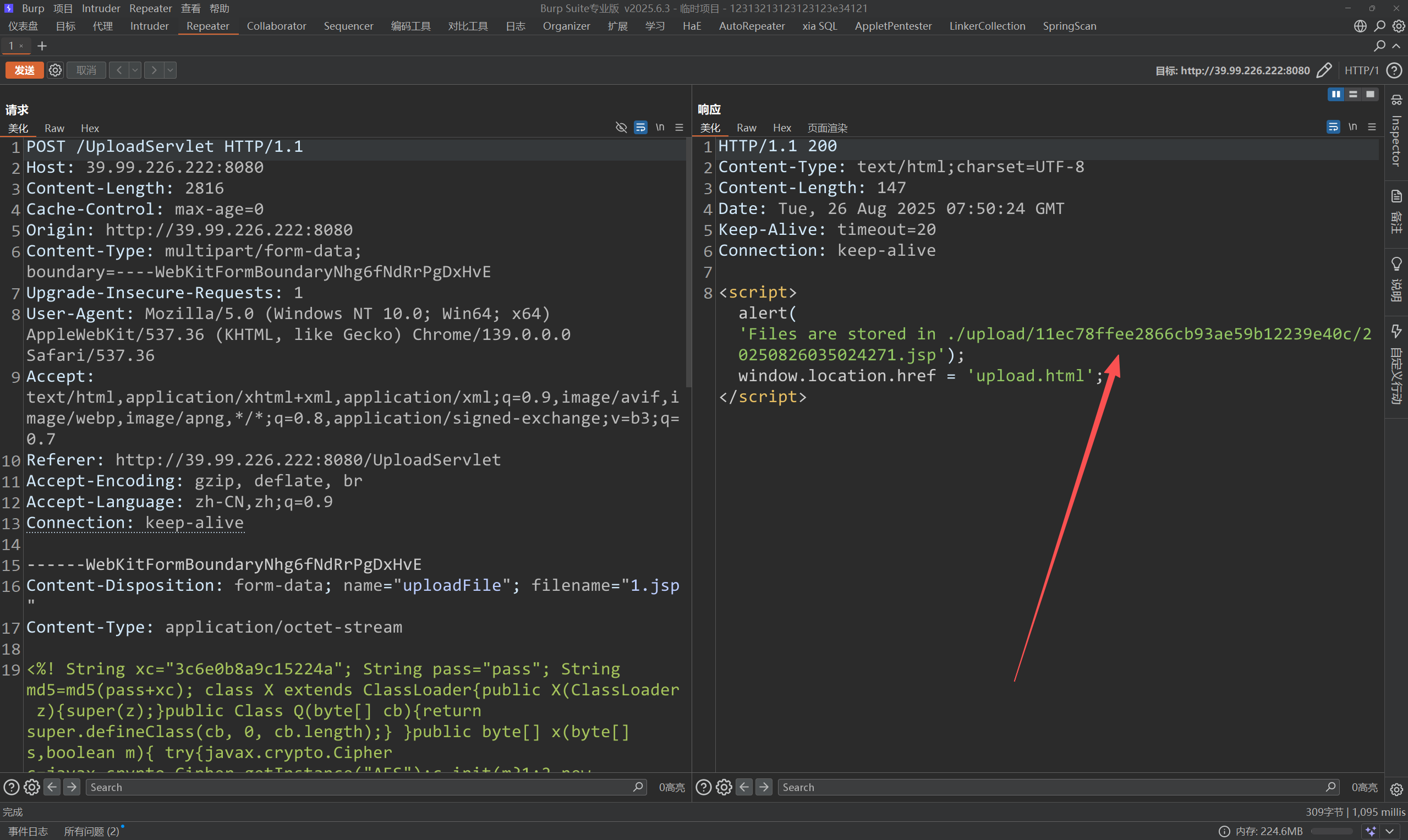Expand the history forward dropdown arrow
The height and width of the screenshot is (840, 1408).
click(x=170, y=70)
